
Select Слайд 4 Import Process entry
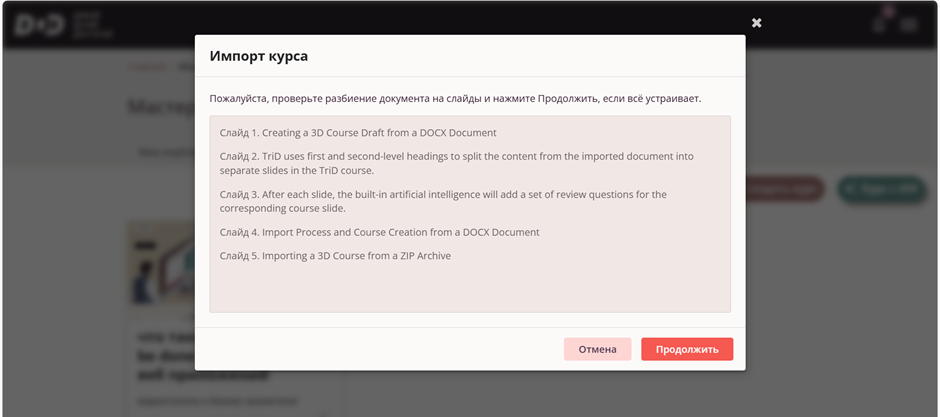(380, 232)
